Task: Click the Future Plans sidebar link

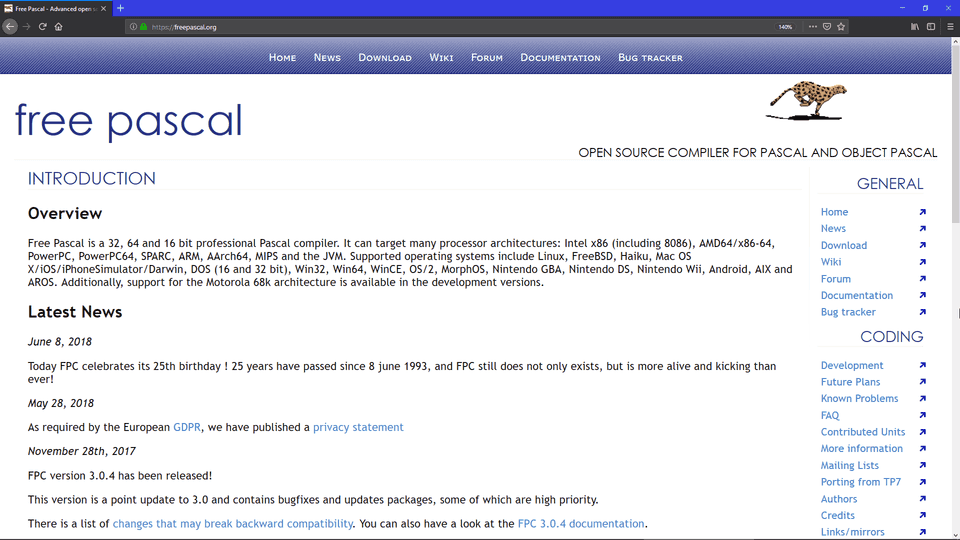Action: (x=850, y=382)
